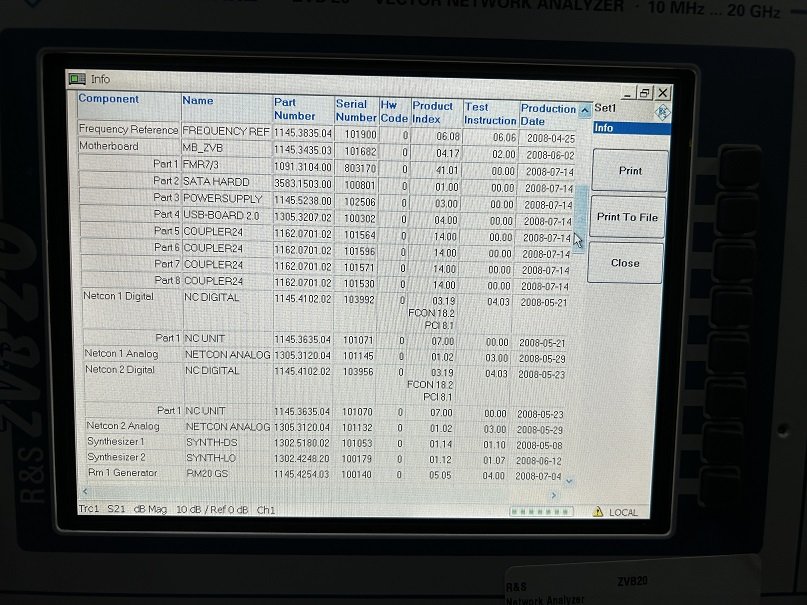
Task: Select the Motherboard component cell
Action: (129, 146)
